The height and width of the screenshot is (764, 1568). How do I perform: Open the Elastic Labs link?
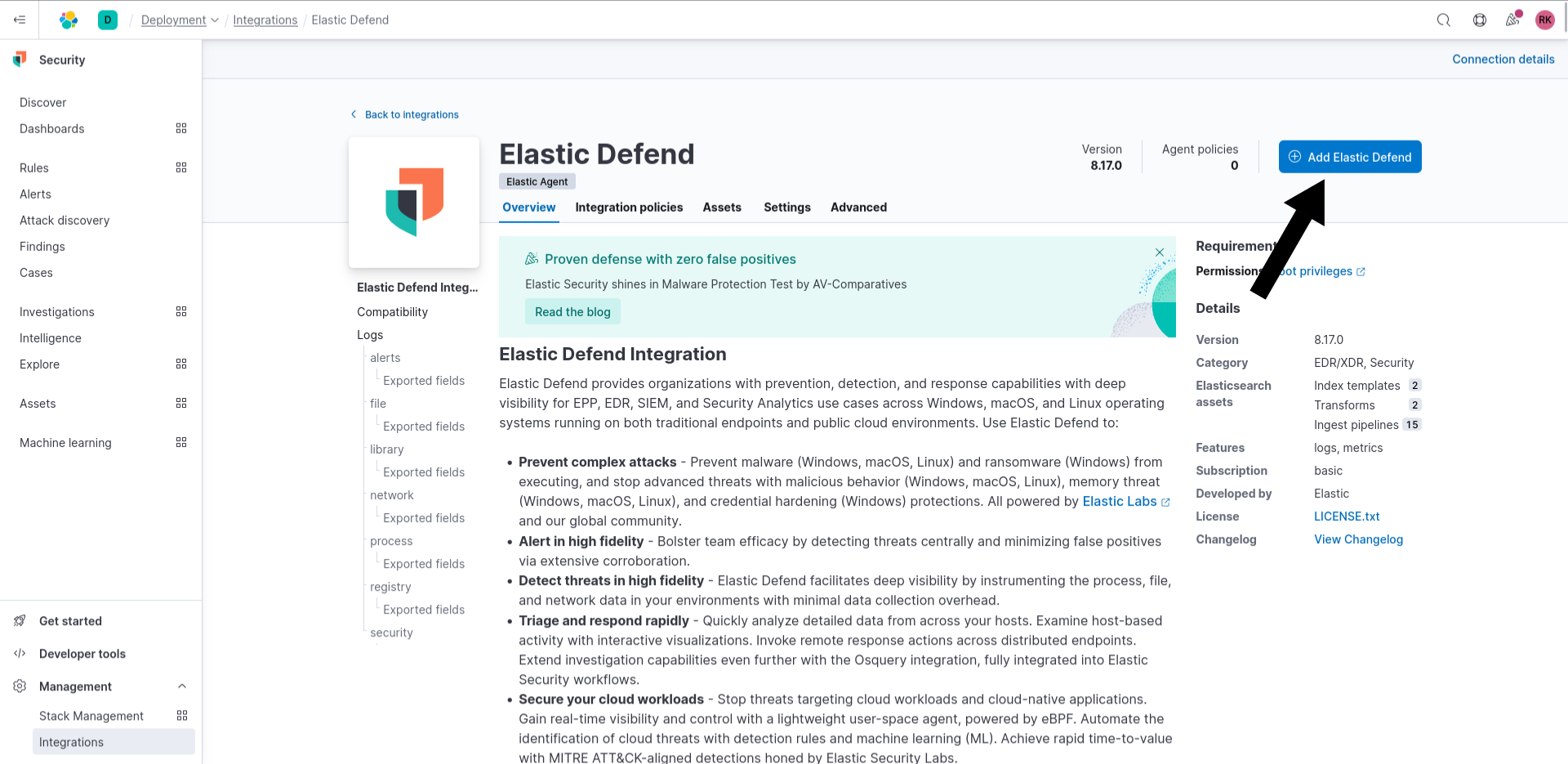[x=1120, y=502]
